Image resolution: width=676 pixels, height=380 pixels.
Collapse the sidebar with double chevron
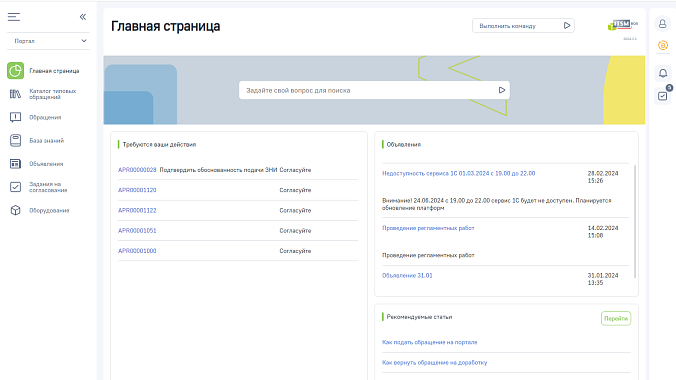[83, 17]
